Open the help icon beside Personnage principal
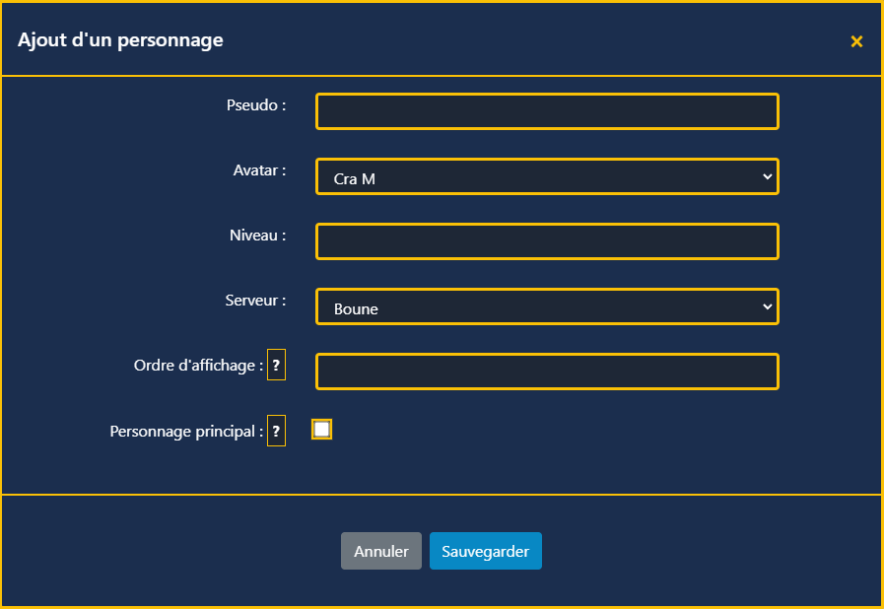Viewport: 884px width, 609px height. [x=276, y=432]
